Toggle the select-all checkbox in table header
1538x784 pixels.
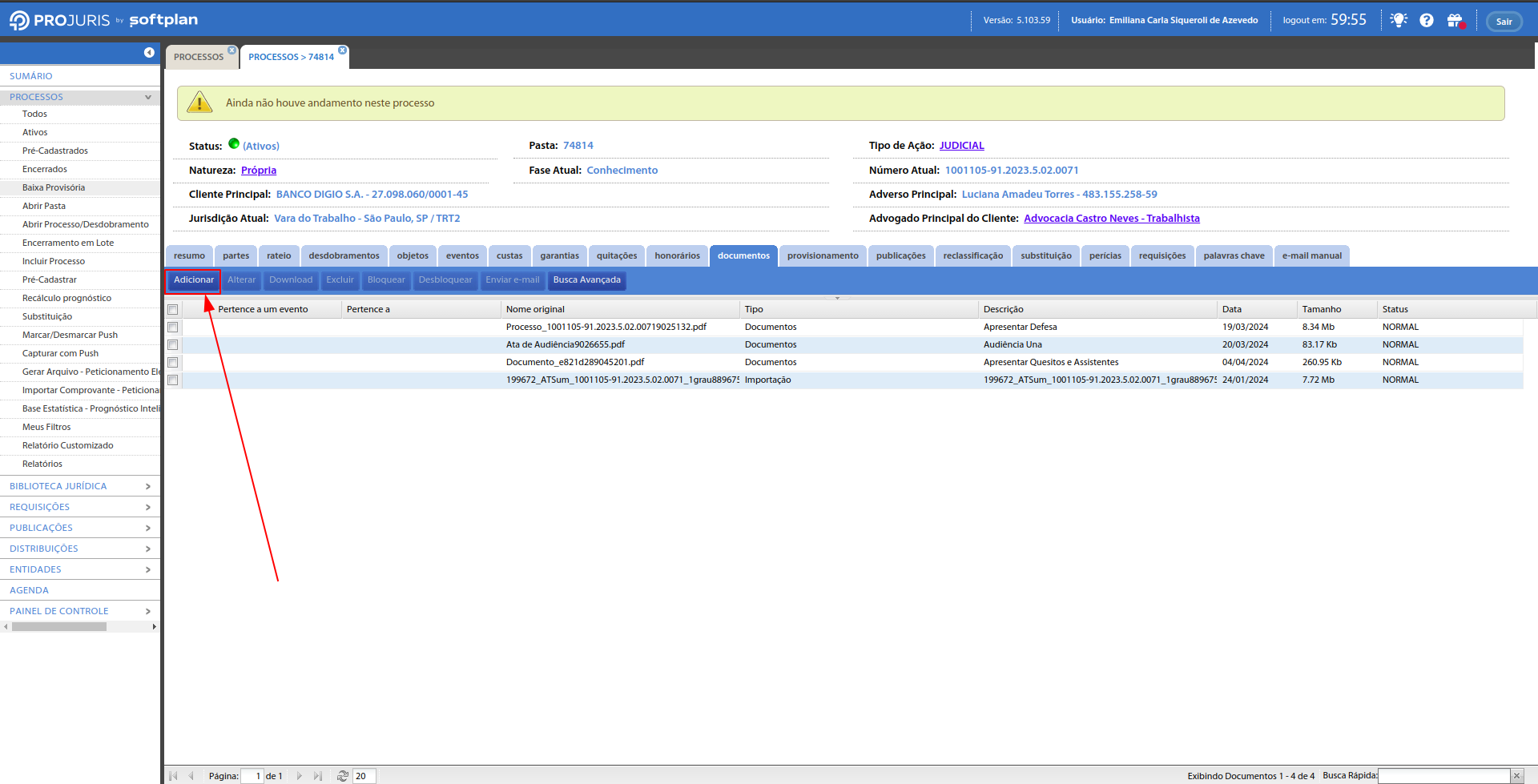tap(173, 310)
